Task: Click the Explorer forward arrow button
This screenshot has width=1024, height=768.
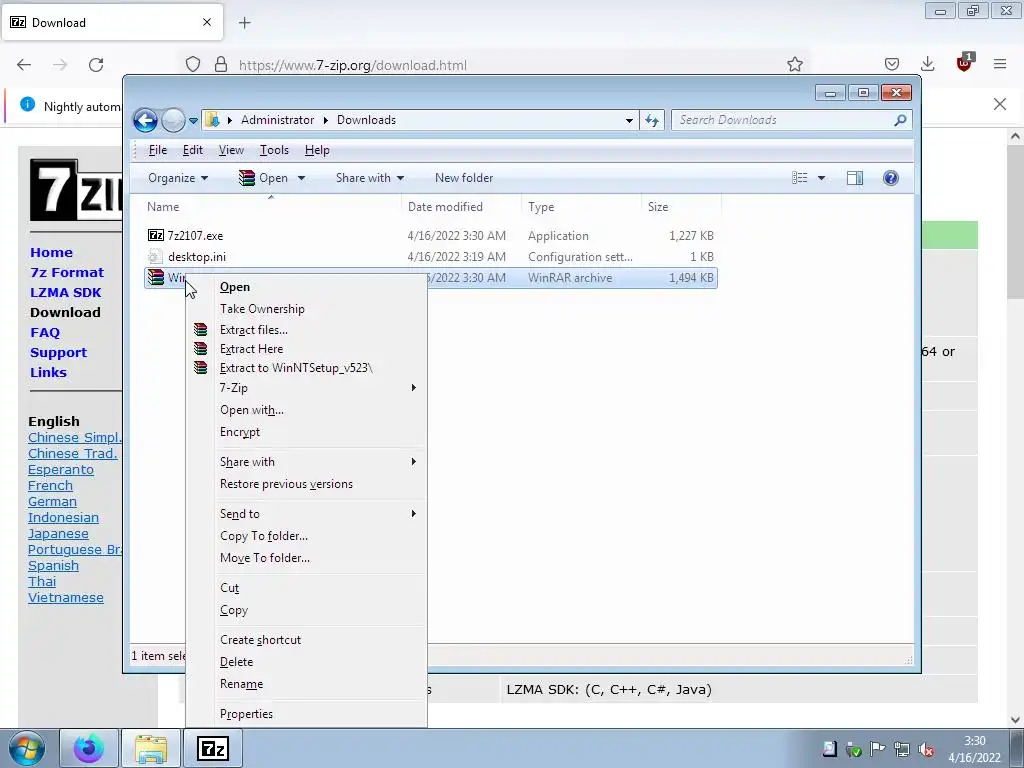Action: tap(173, 120)
